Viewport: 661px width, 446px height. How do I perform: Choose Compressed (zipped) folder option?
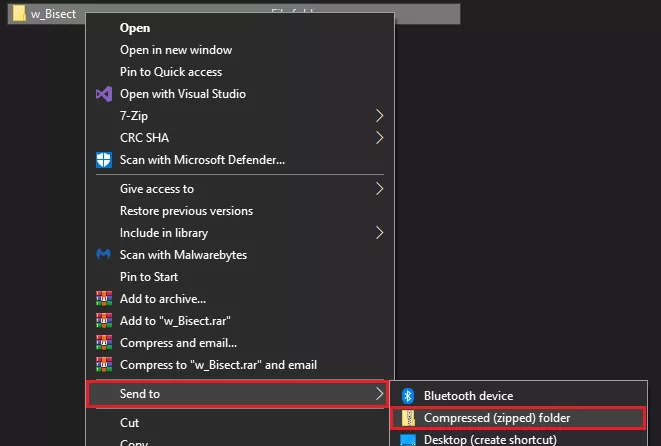tap(497, 418)
